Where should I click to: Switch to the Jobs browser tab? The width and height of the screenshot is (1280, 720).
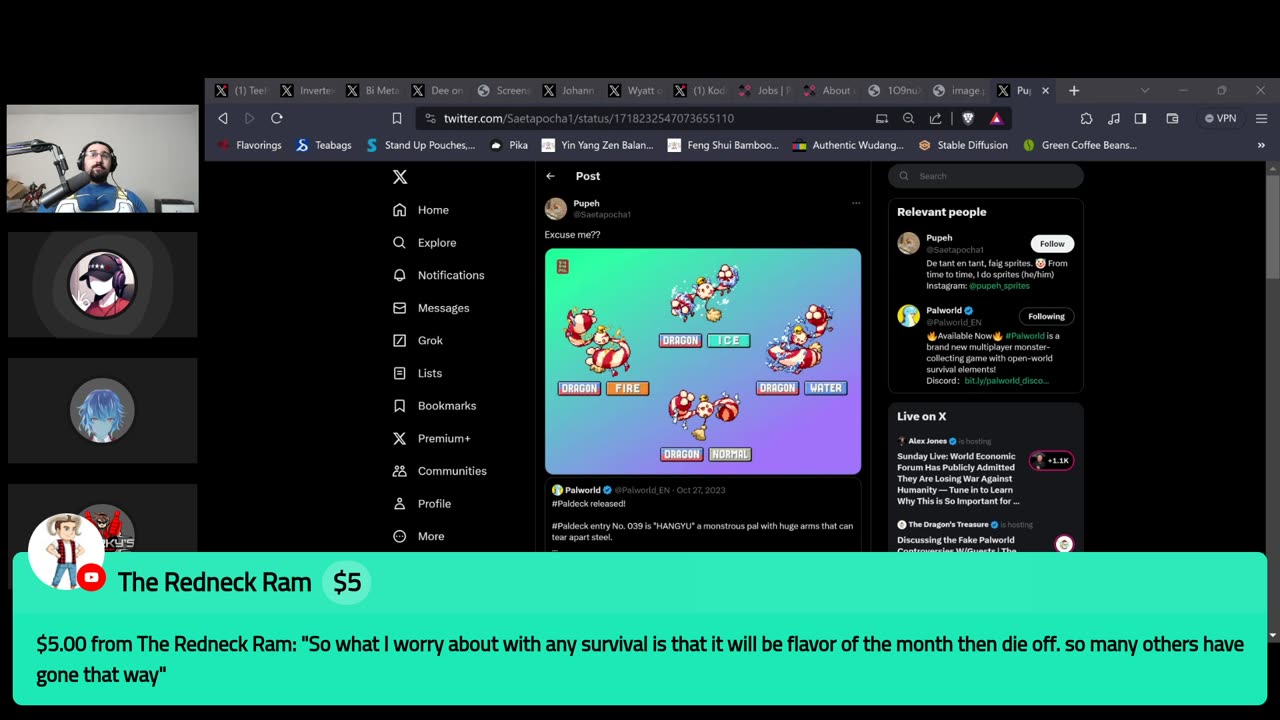(x=765, y=90)
